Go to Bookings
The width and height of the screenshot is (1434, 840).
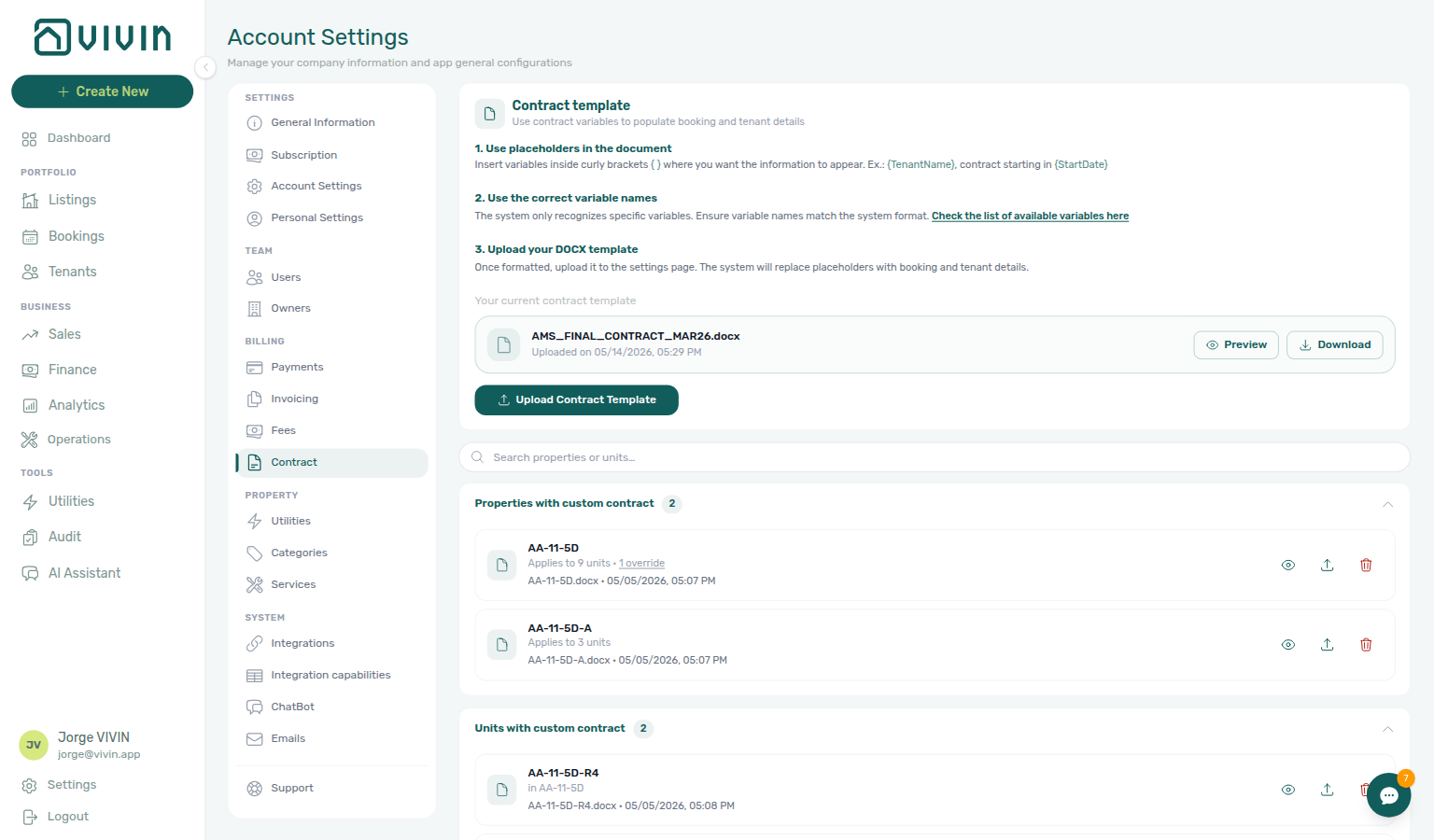click(63, 236)
